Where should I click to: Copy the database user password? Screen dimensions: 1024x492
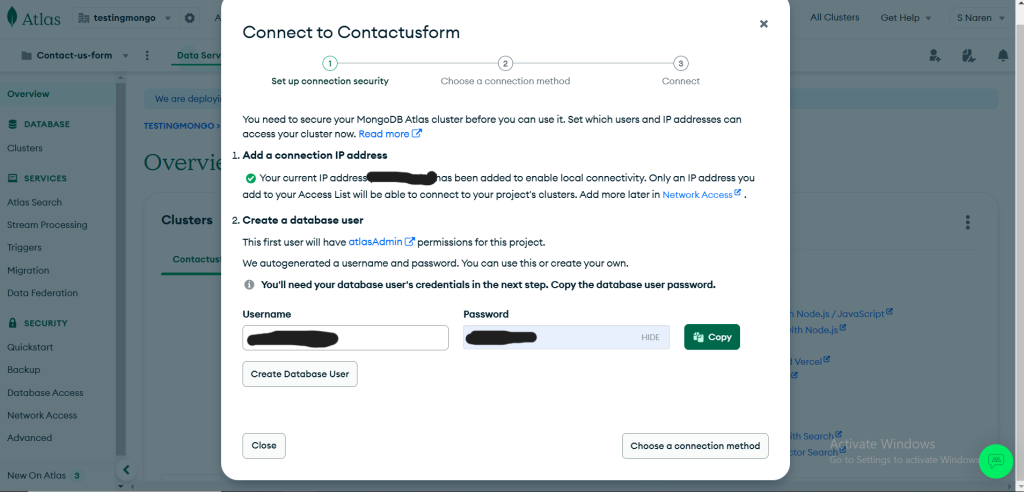click(x=712, y=337)
